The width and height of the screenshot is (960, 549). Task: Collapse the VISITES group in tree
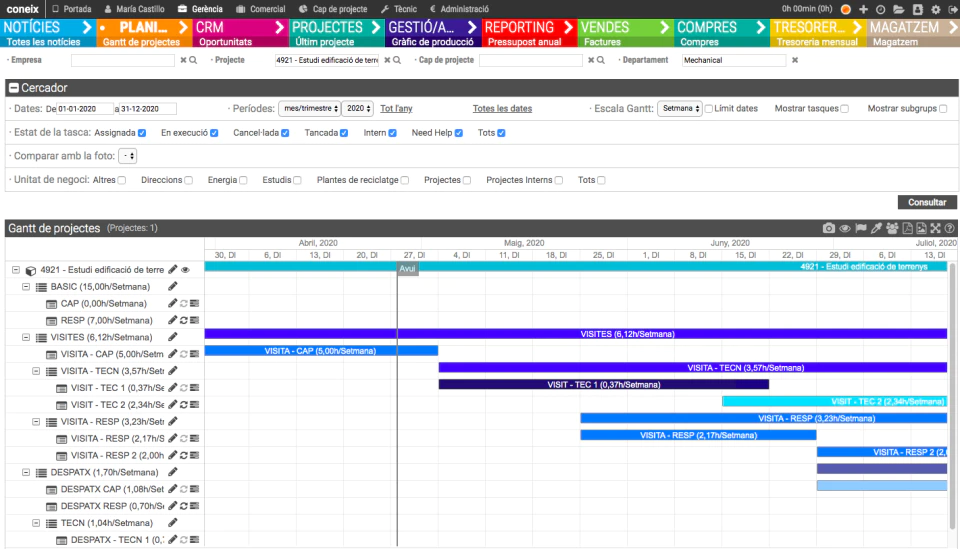coord(26,337)
